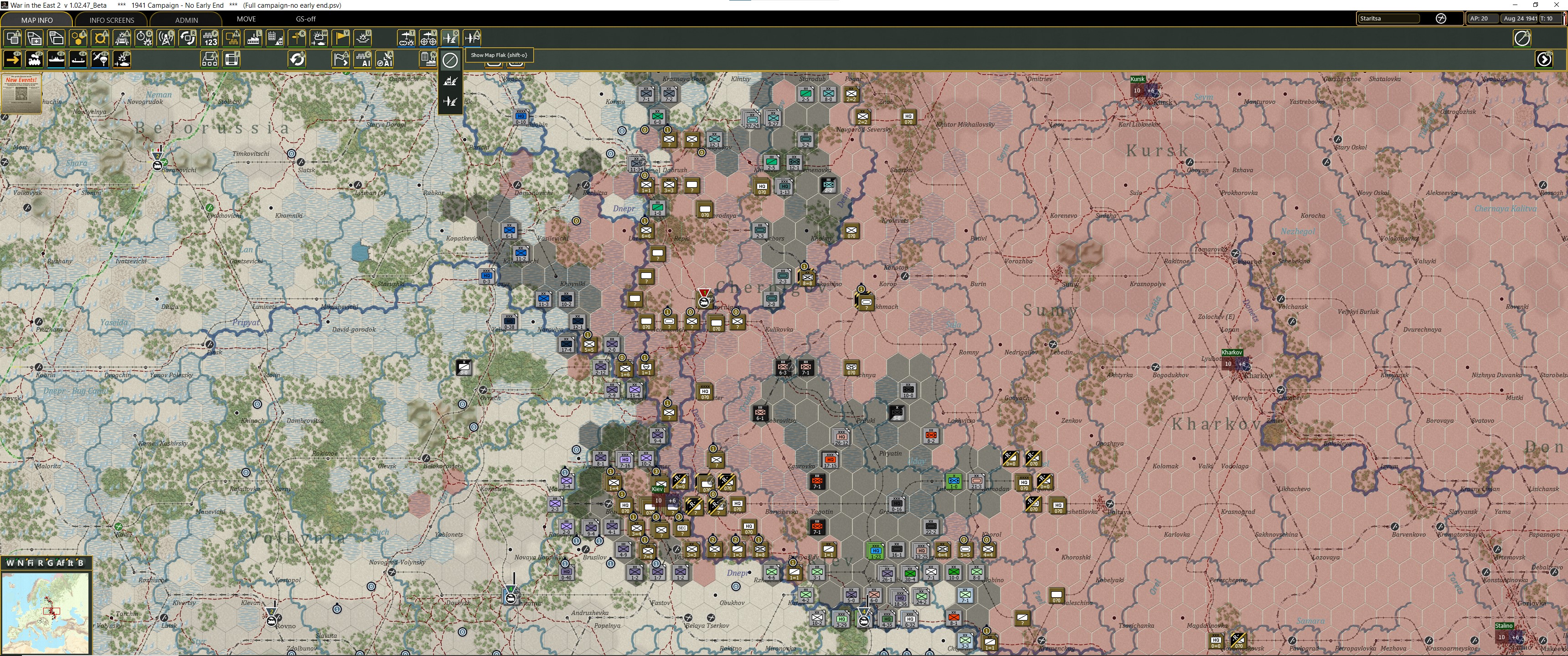
Task: Click the battle sites explosion icon (U)
Action: tap(363, 38)
